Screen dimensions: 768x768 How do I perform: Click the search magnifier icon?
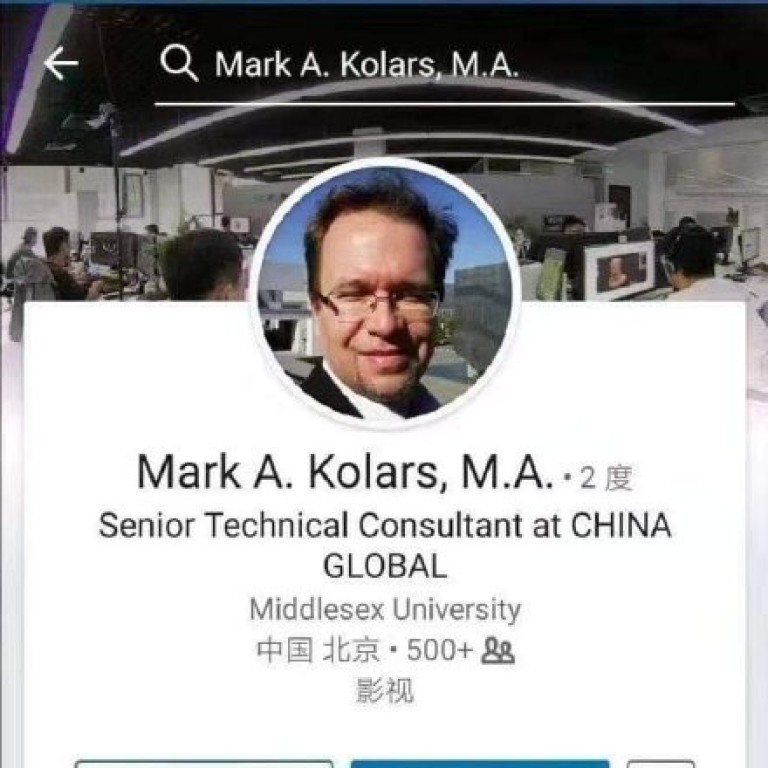[x=179, y=63]
